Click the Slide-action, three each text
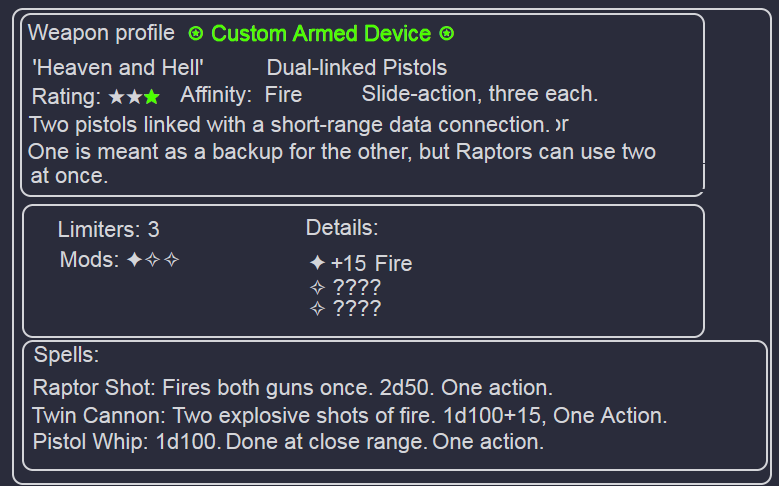Viewport: 779px width, 486px height. 480,94
